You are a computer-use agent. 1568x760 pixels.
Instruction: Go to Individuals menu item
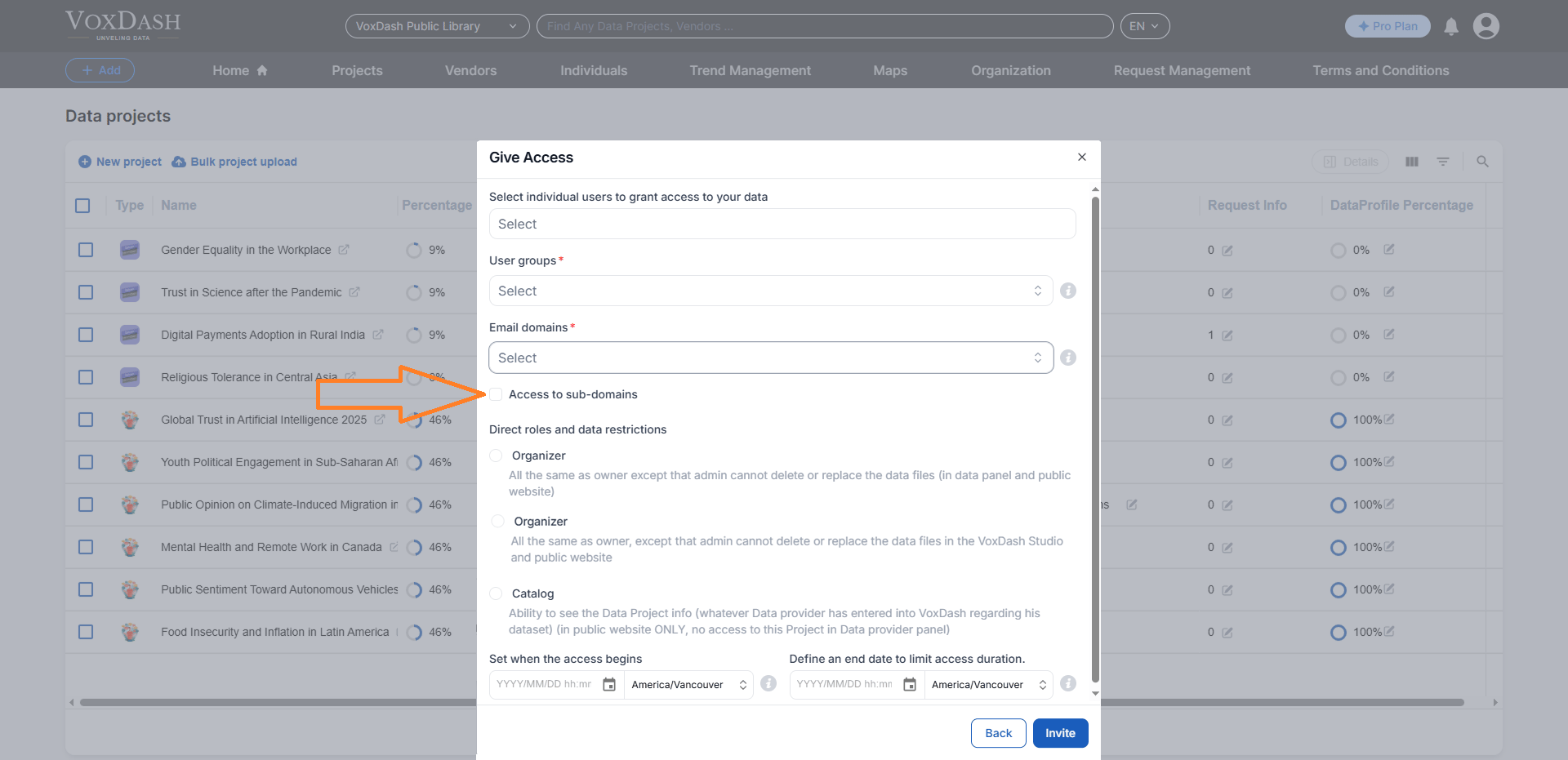tap(594, 70)
